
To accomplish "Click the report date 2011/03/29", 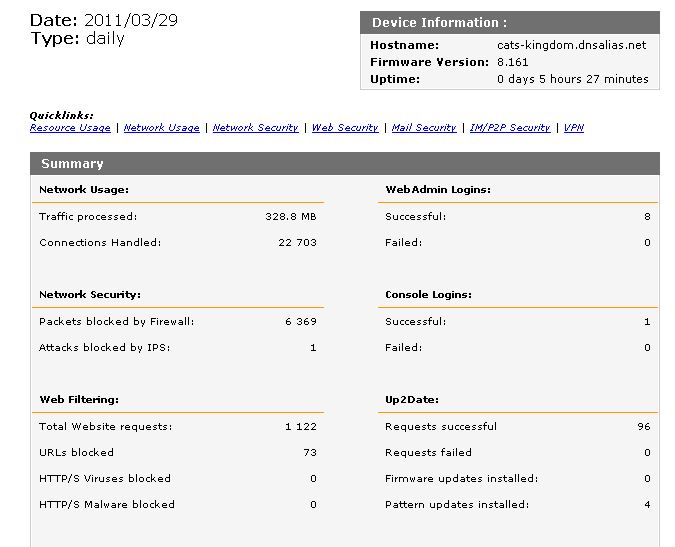I will coord(131,20).
